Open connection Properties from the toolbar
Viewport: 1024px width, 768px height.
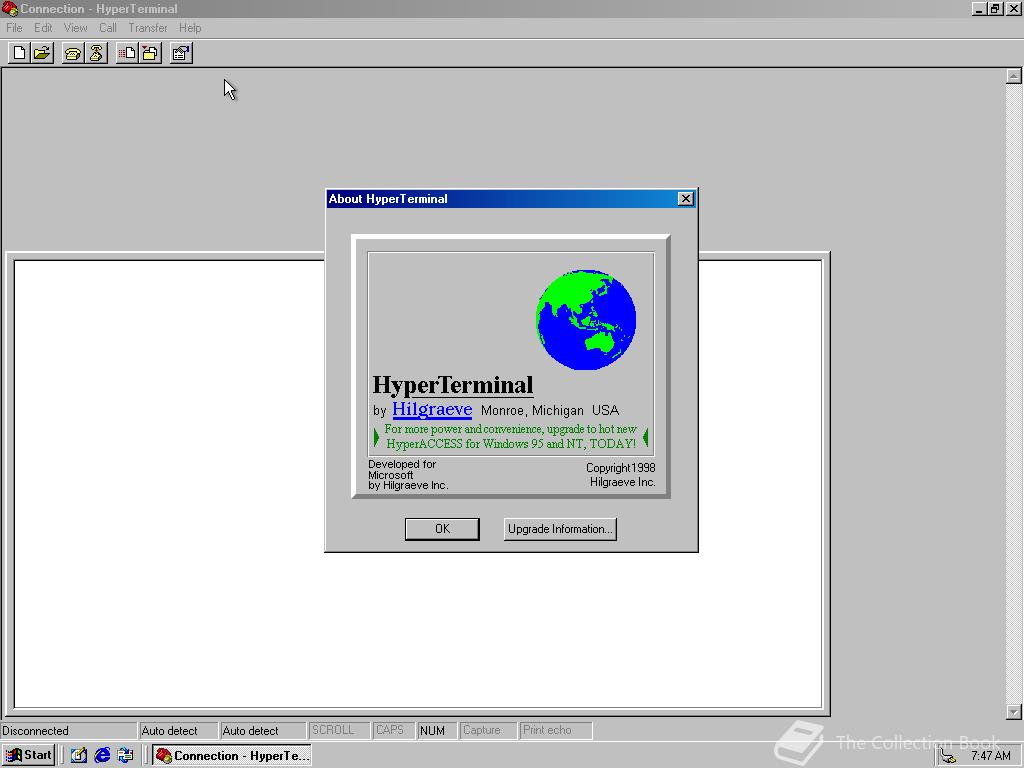click(x=180, y=53)
